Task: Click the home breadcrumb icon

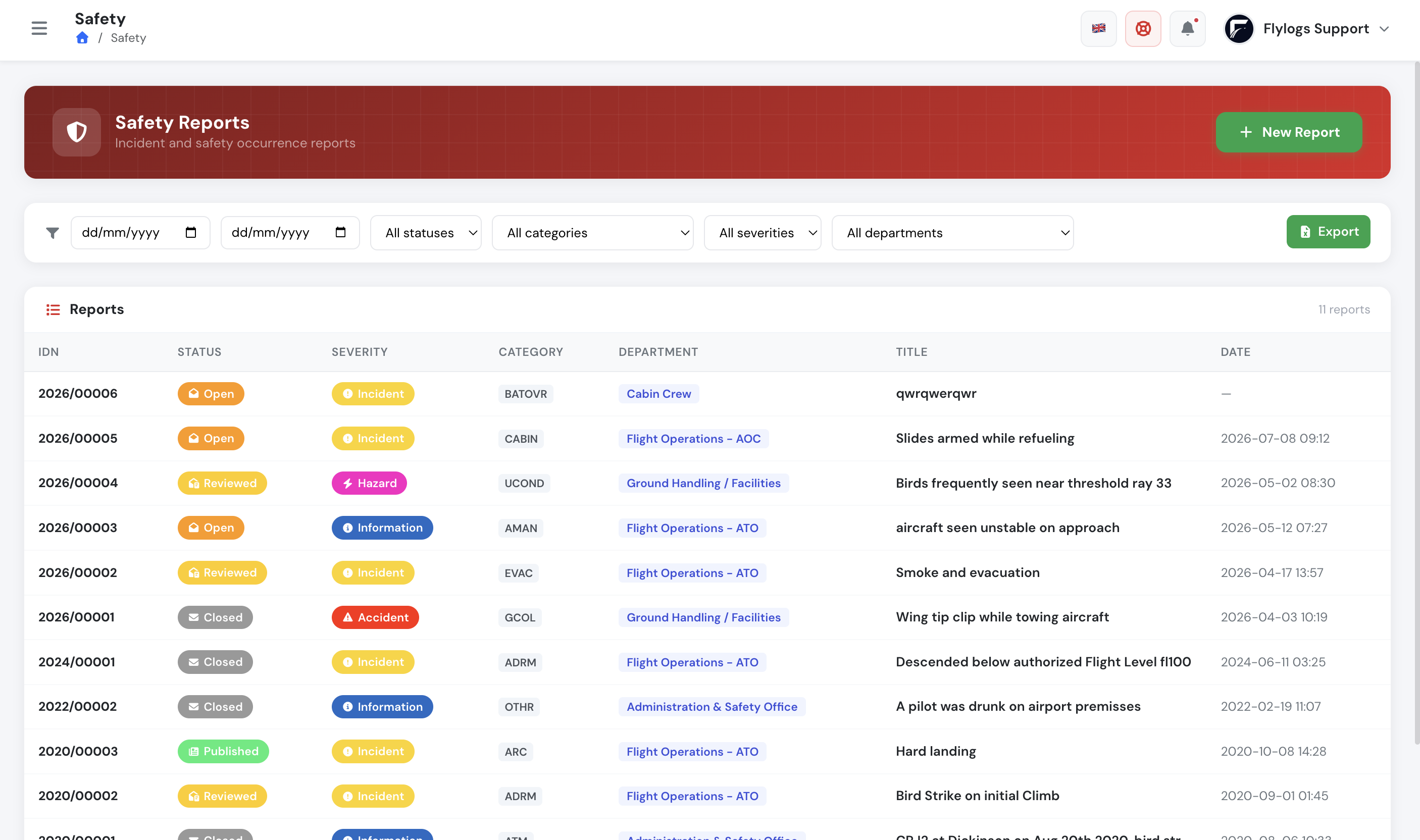Action: [82, 38]
